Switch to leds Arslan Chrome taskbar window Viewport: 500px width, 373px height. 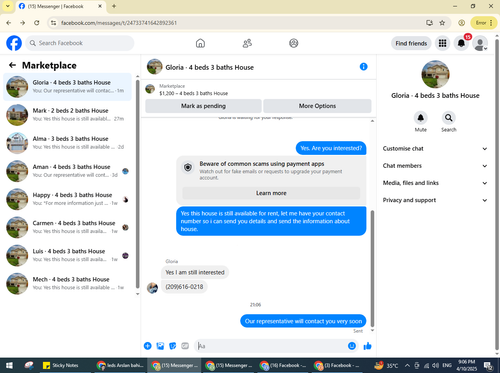(x=120, y=365)
